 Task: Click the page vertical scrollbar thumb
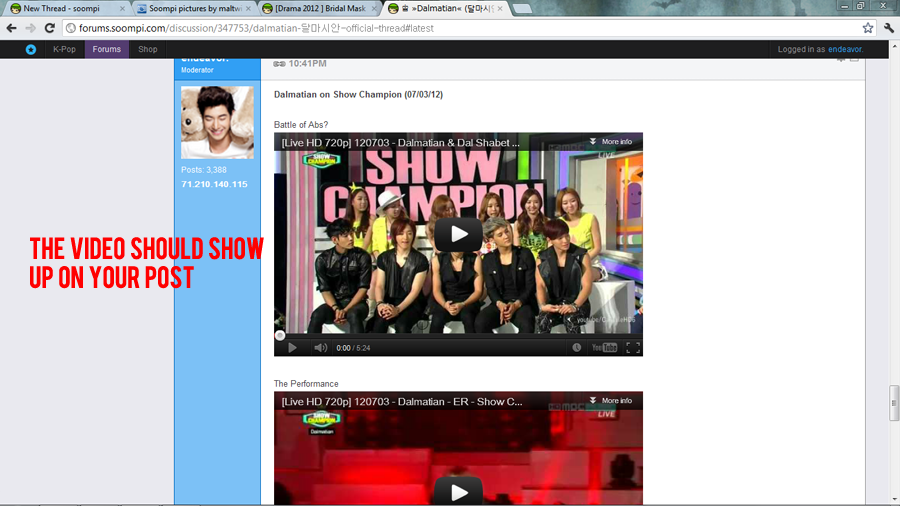[x=894, y=403]
